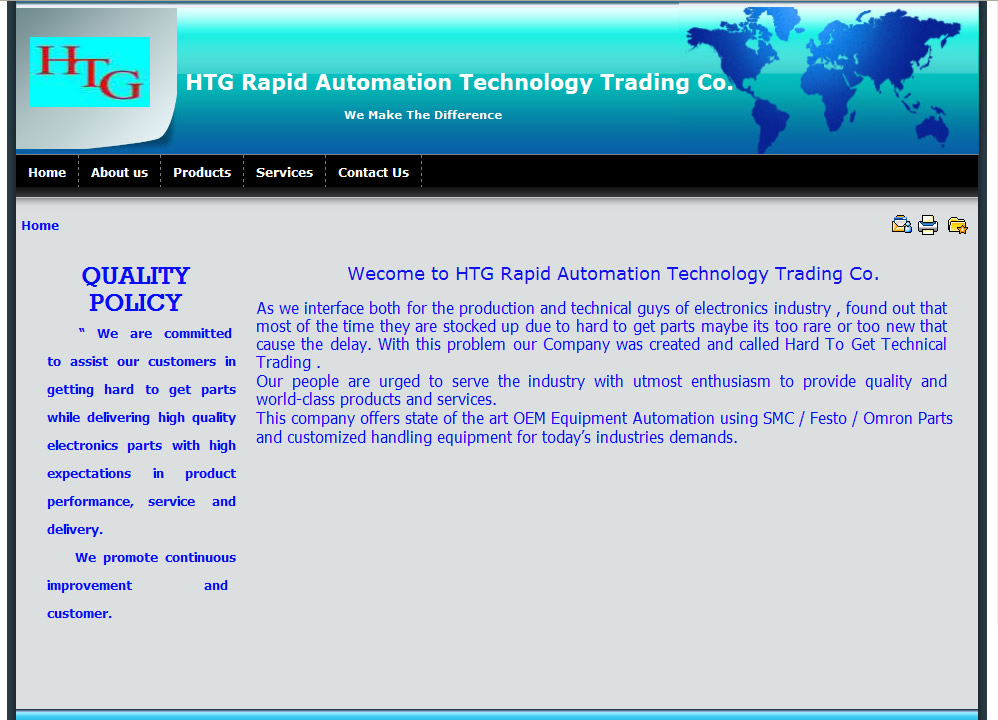Click the HTG logo image
This screenshot has height=720, width=998.
[x=90, y=72]
